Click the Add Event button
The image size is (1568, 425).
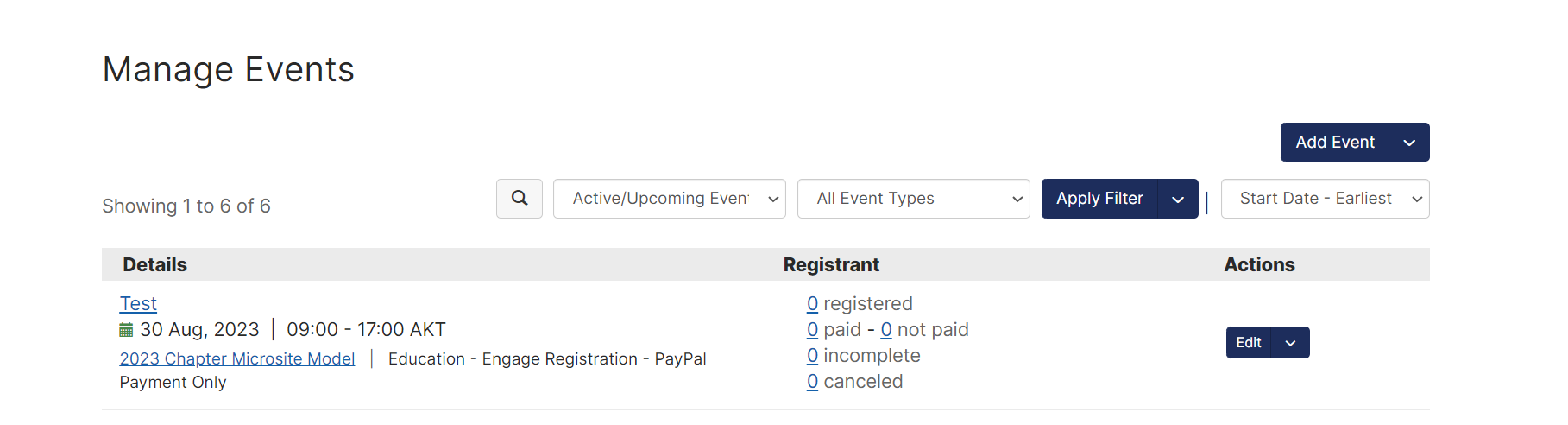[1334, 143]
